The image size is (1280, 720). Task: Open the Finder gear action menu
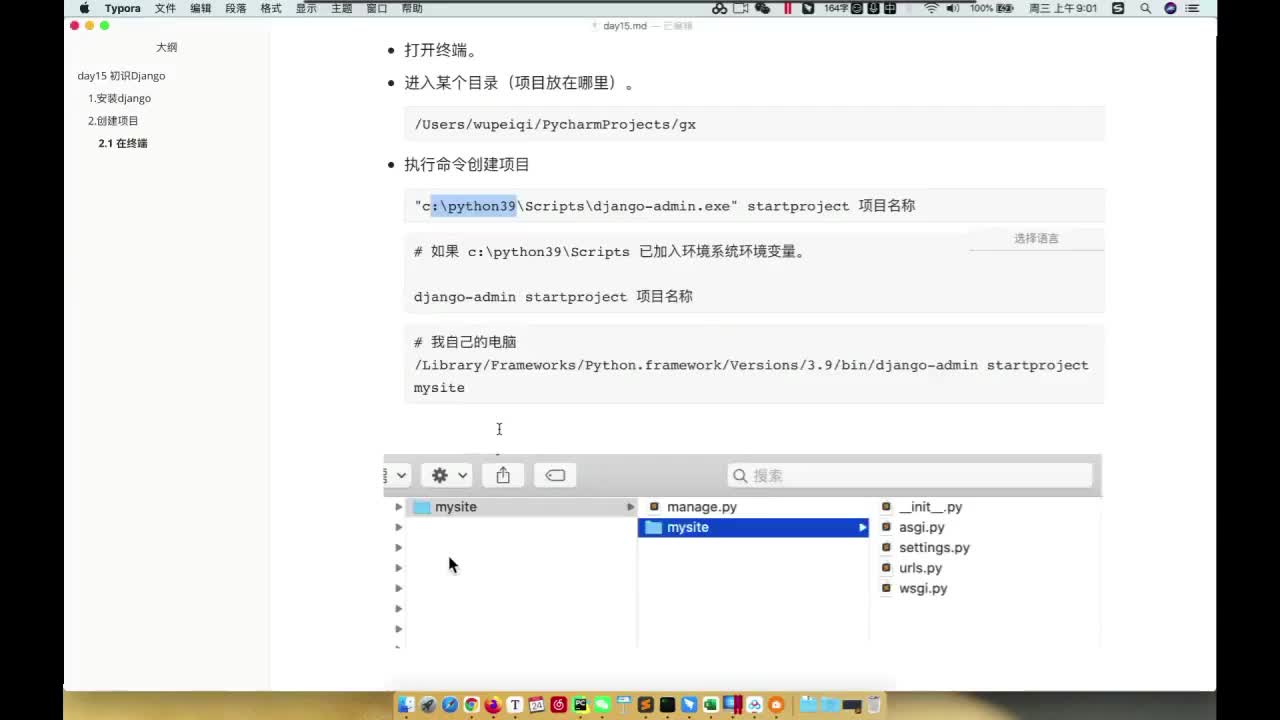449,475
